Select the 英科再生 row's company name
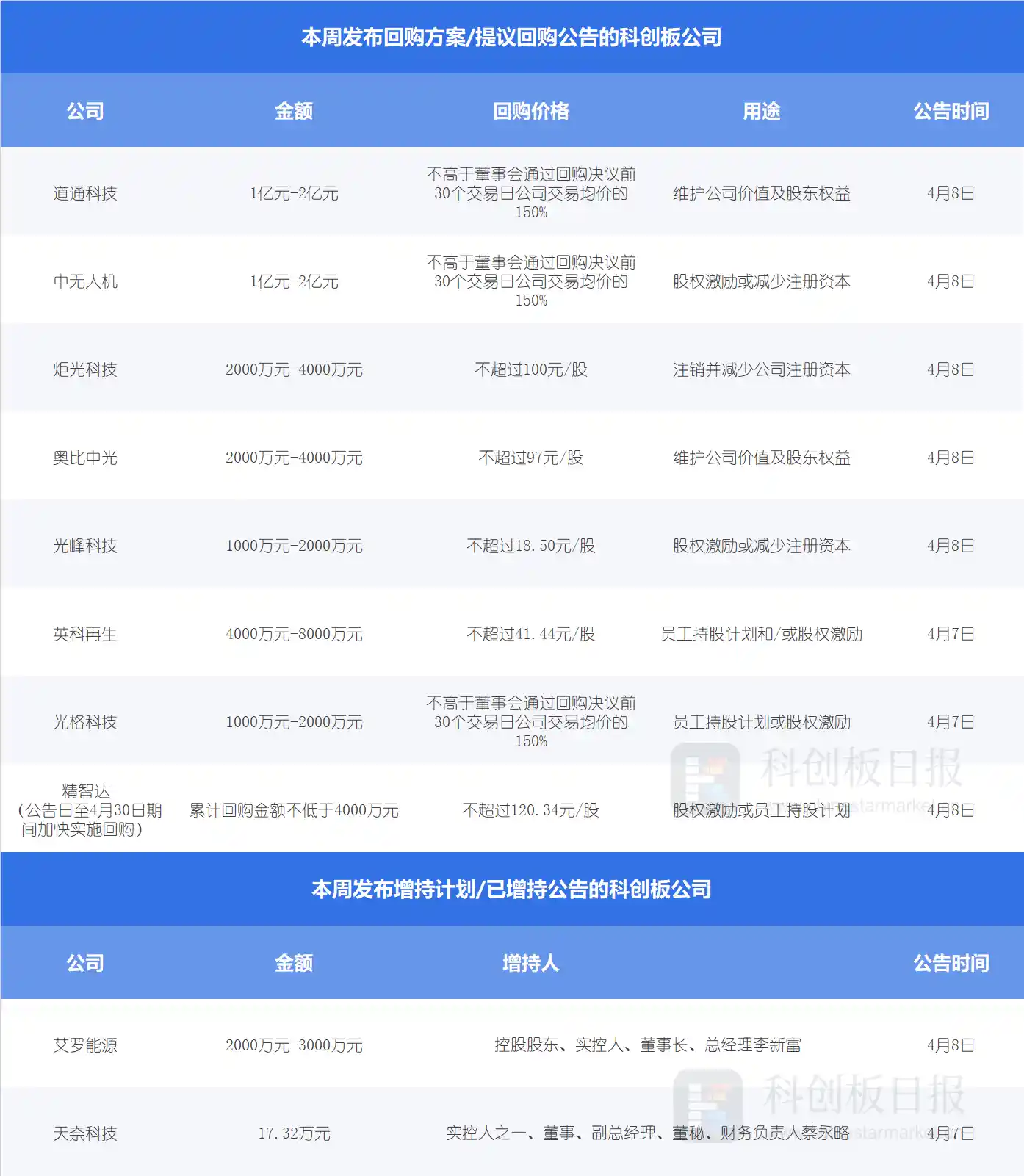 [x=85, y=634]
